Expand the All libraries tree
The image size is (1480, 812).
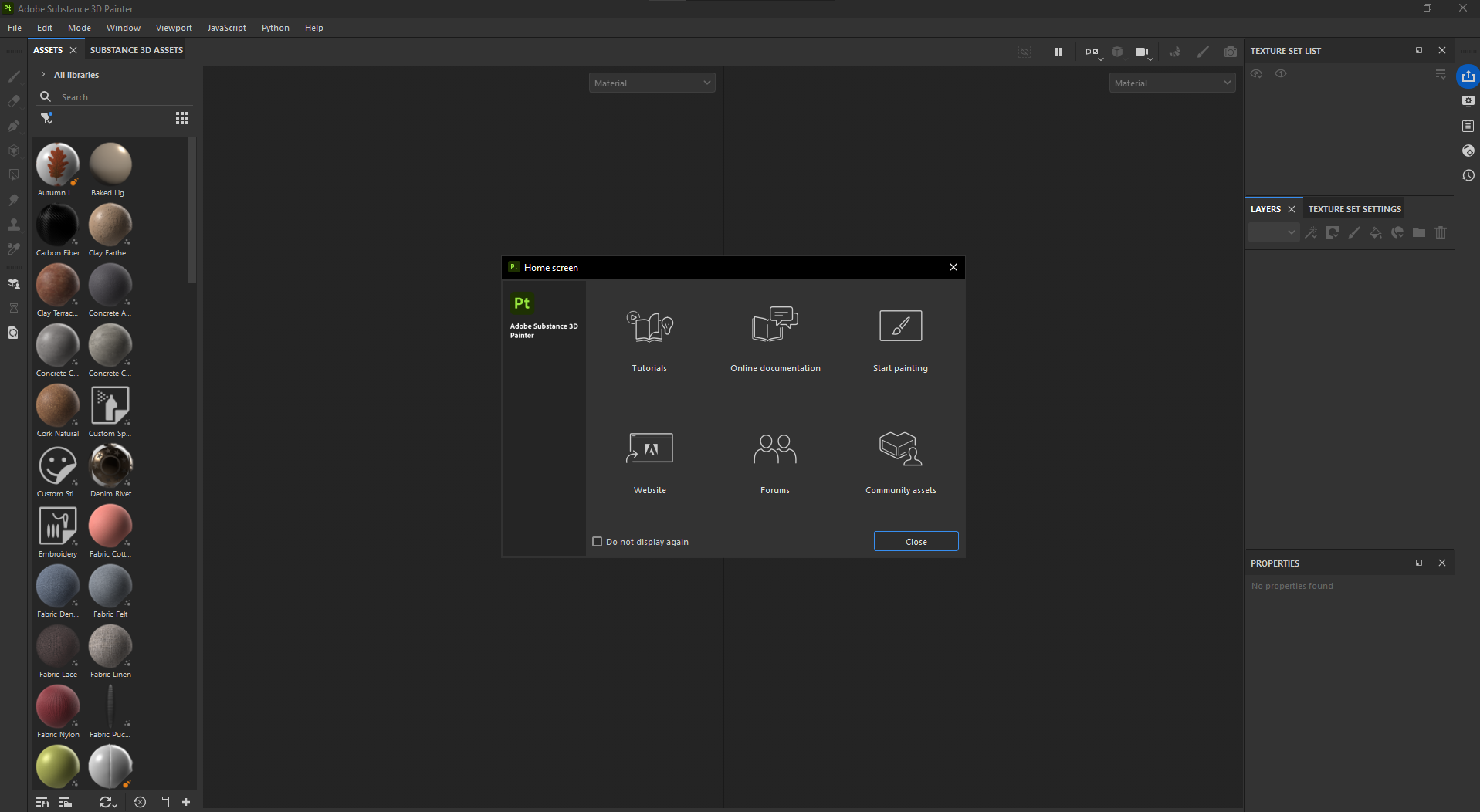tap(43, 75)
